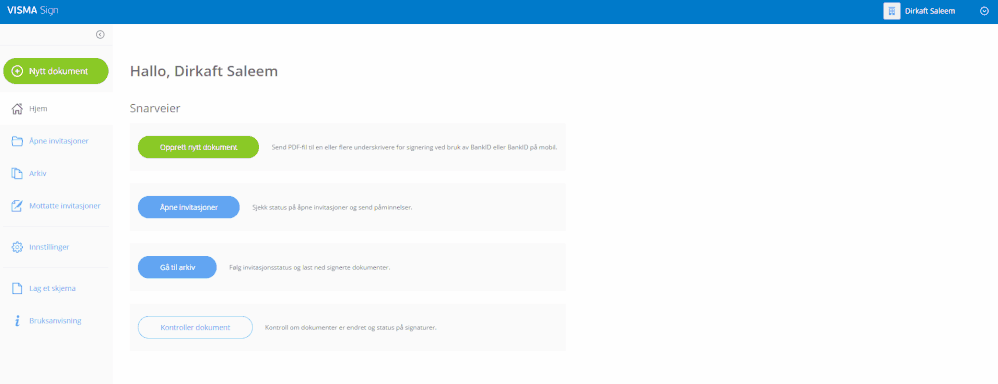The image size is (998, 384).
Task: Expand the user account dropdown chevron
Action: [984, 11]
